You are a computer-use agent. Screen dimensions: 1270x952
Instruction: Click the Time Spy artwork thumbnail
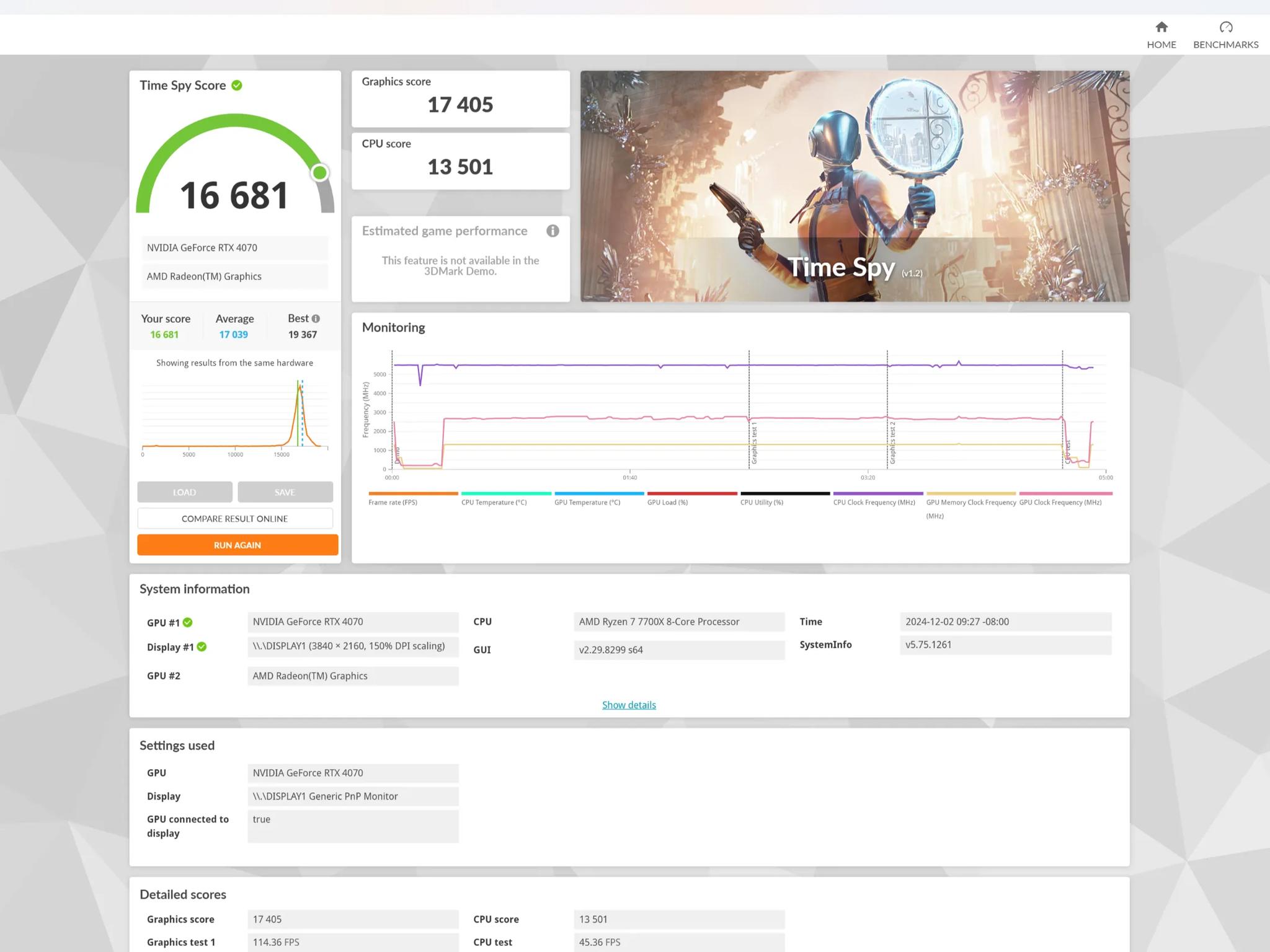pyautogui.click(x=855, y=186)
